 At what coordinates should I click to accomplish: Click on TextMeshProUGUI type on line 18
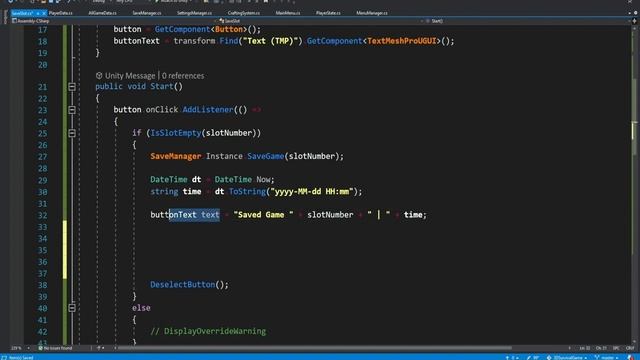[402, 41]
